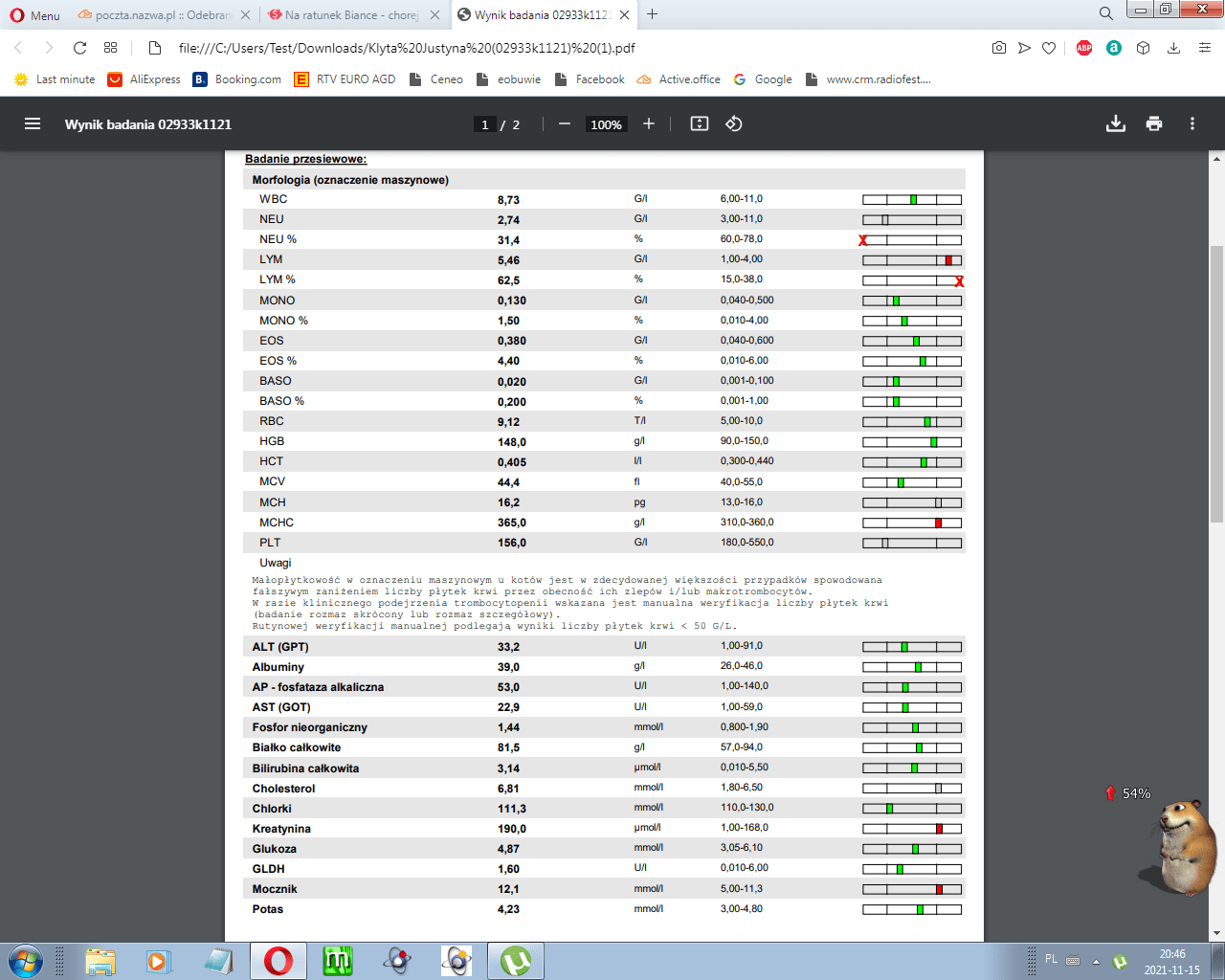Zoom in the PDF with plus button
The width and height of the screenshot is (1225, 980).
pos(649,123)
